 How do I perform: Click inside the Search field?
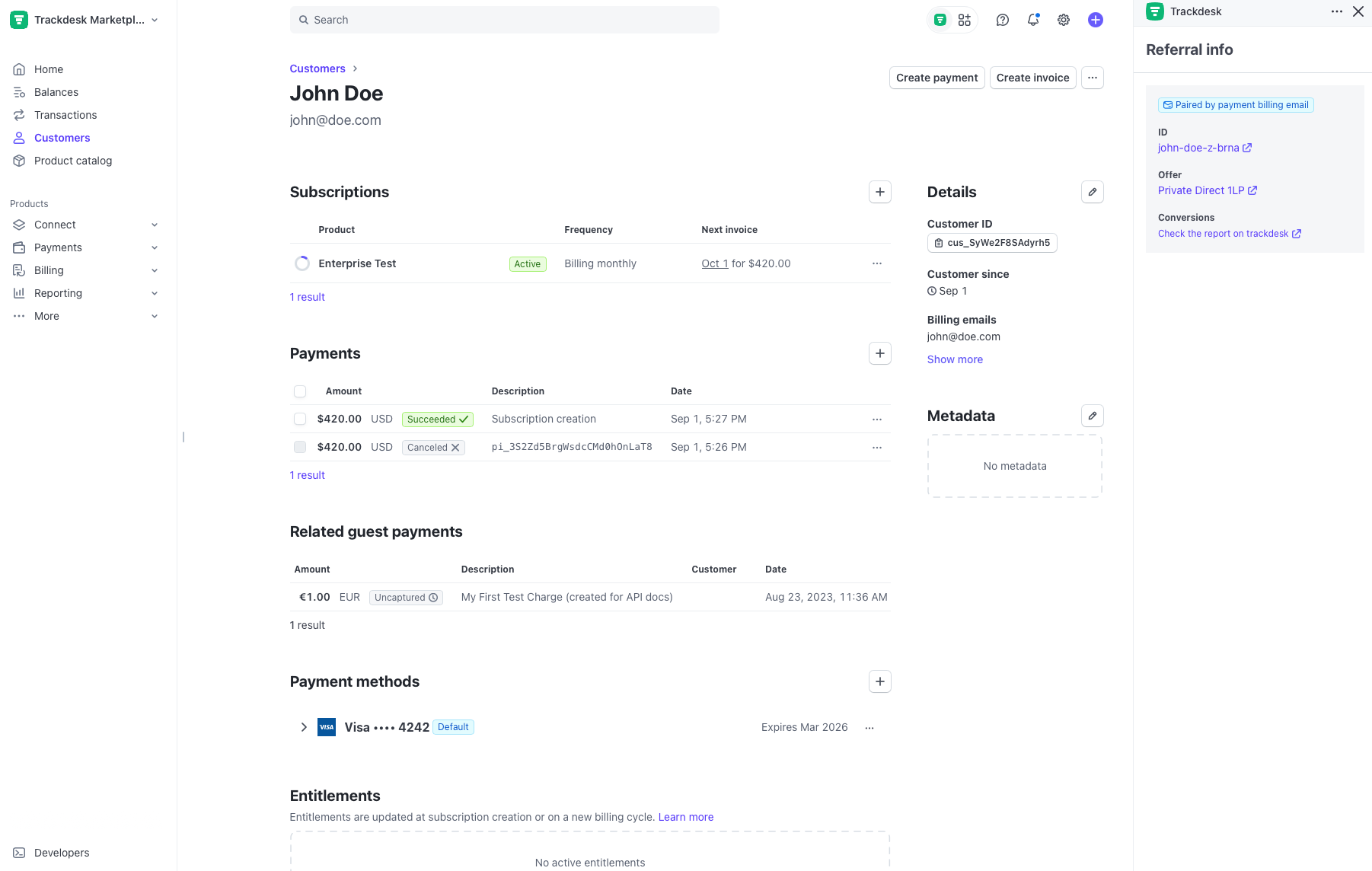[504, 20]
